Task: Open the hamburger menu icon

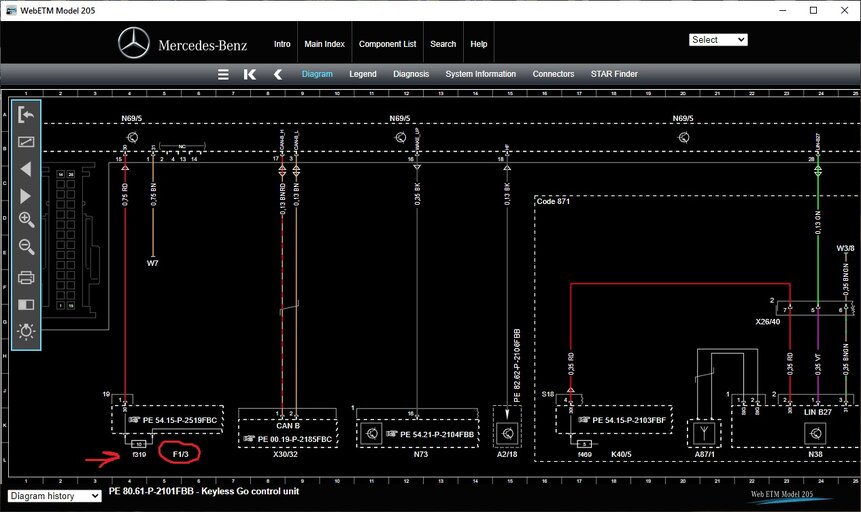Action: point(223,74)
